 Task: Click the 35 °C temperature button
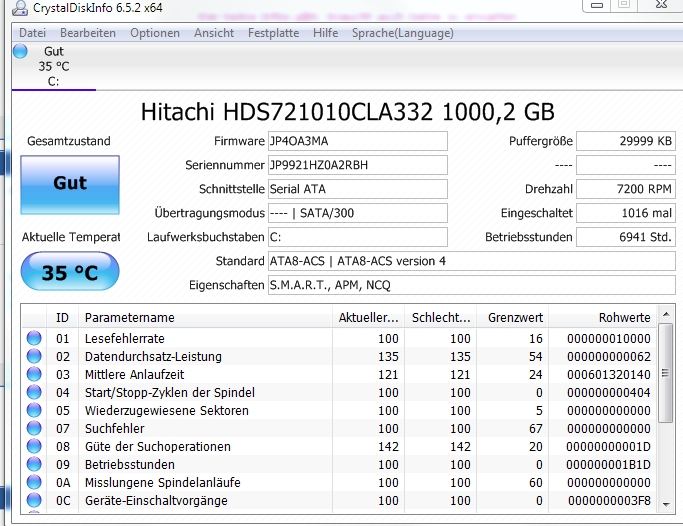(70, 271)
